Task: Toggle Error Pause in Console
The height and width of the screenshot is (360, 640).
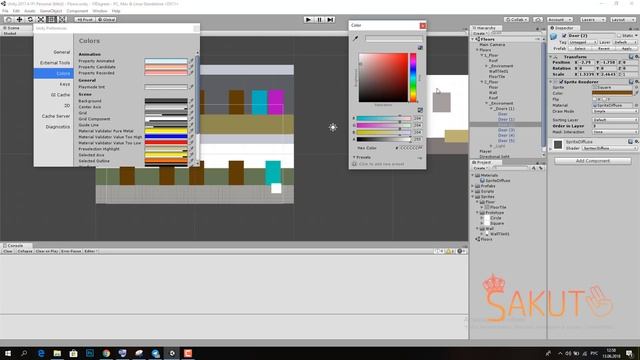Action: tap(71, 251)
